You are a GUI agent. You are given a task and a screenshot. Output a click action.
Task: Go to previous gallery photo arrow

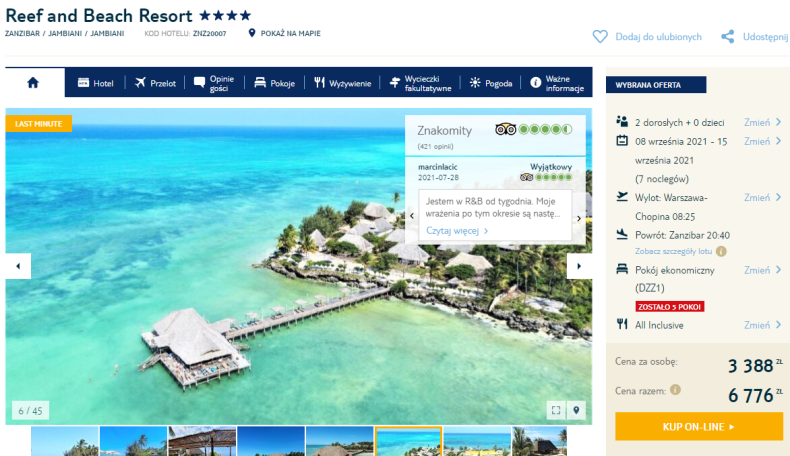[18, 266]
